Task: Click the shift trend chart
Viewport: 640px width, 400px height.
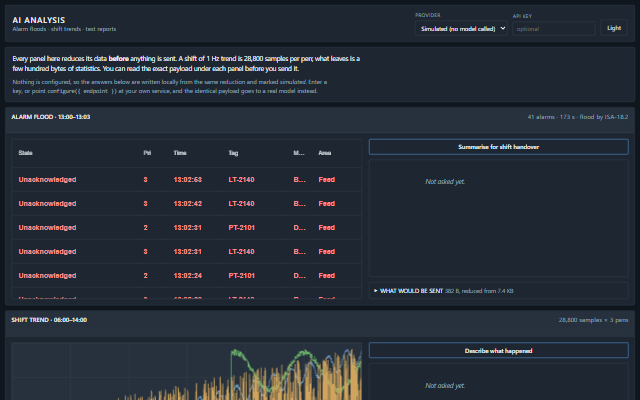Action: (187, 371)
